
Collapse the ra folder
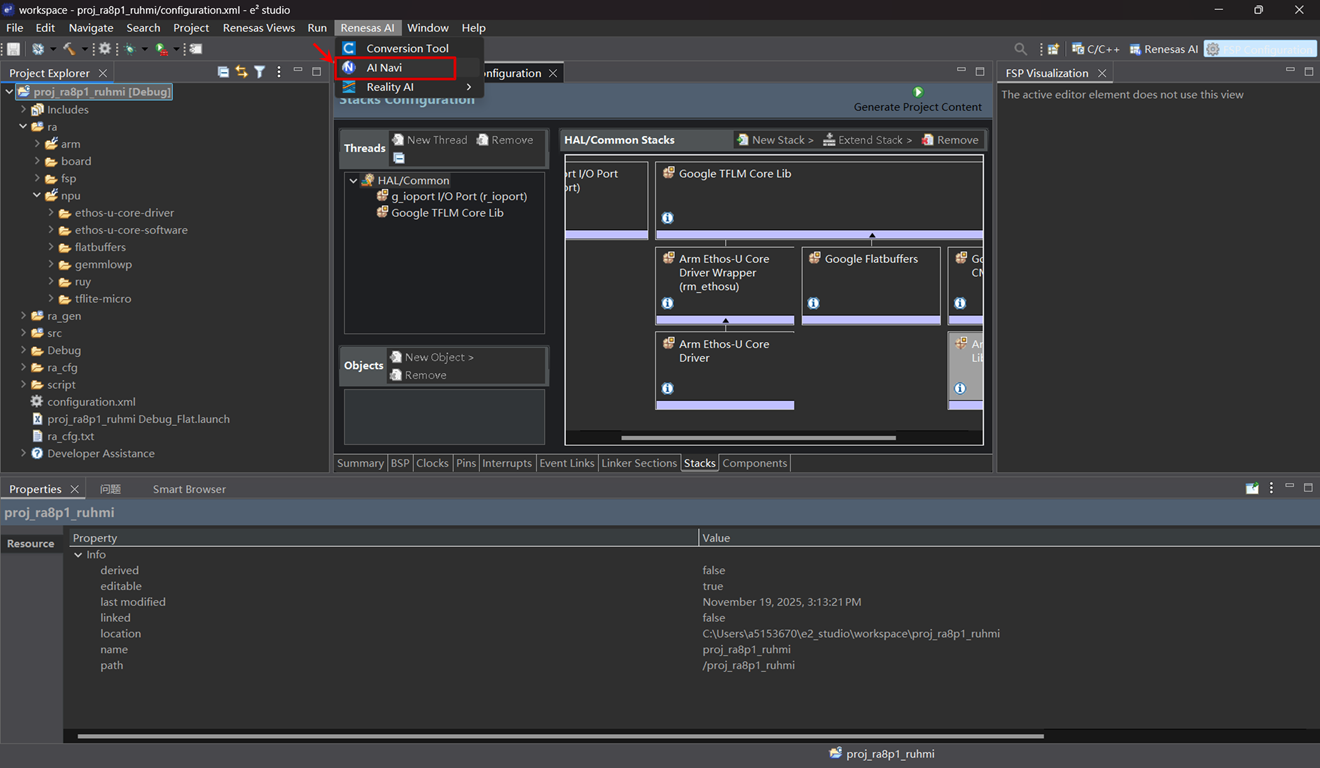(x=23, y=127)
